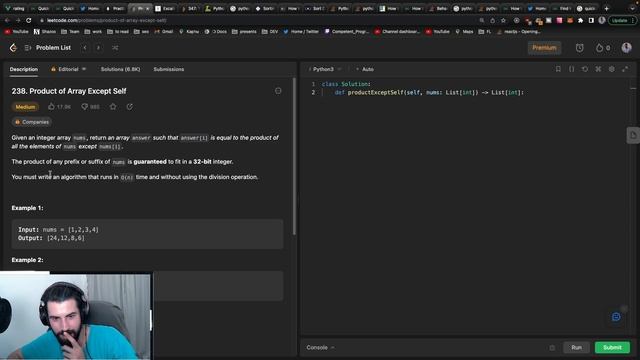The height and width of the screenshot is (360, 640).
Task: Click the LeetCode logo icon
Action: 13,48
